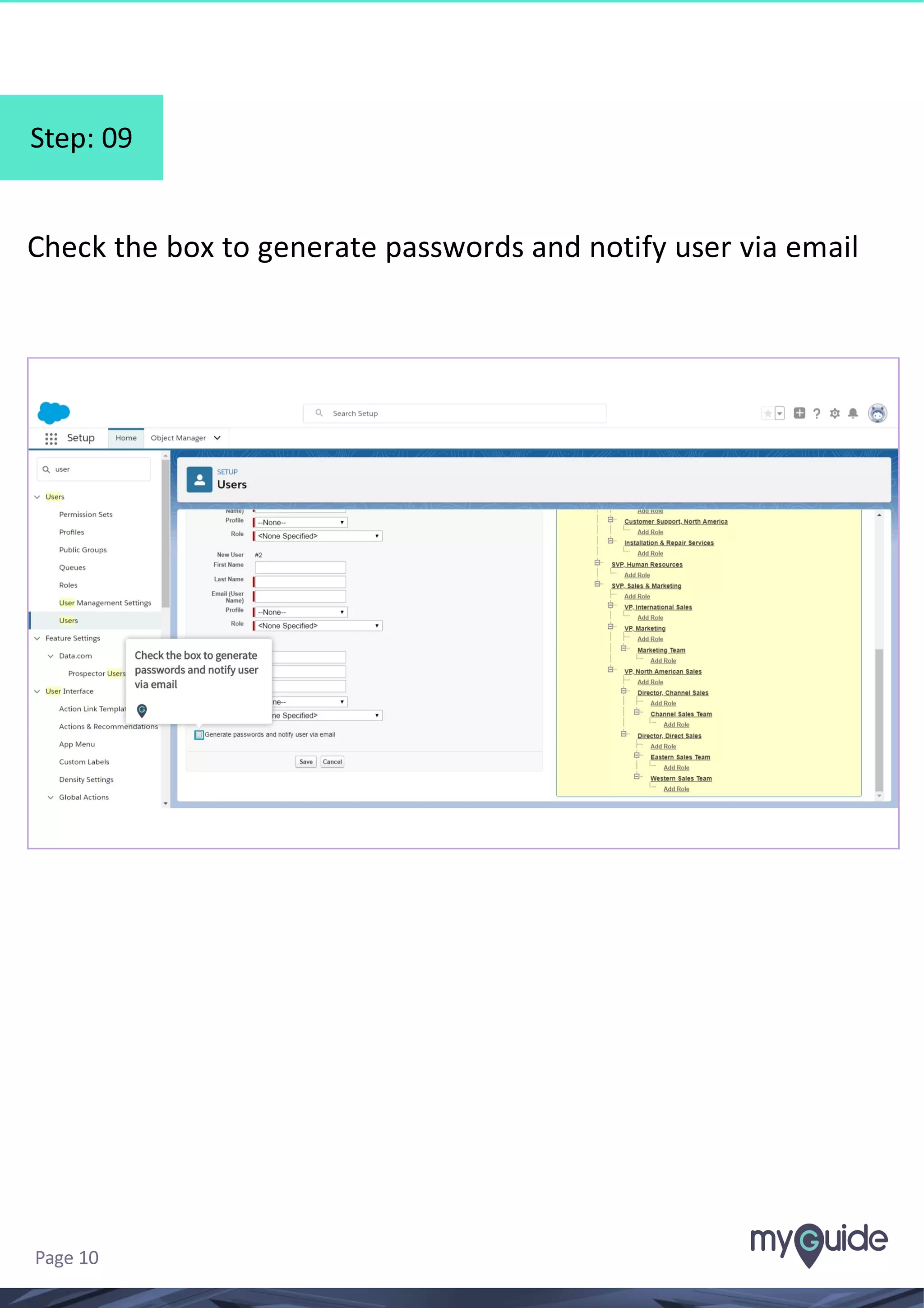Click the sidebar scroll down arrow

click(x=166, y=803)
